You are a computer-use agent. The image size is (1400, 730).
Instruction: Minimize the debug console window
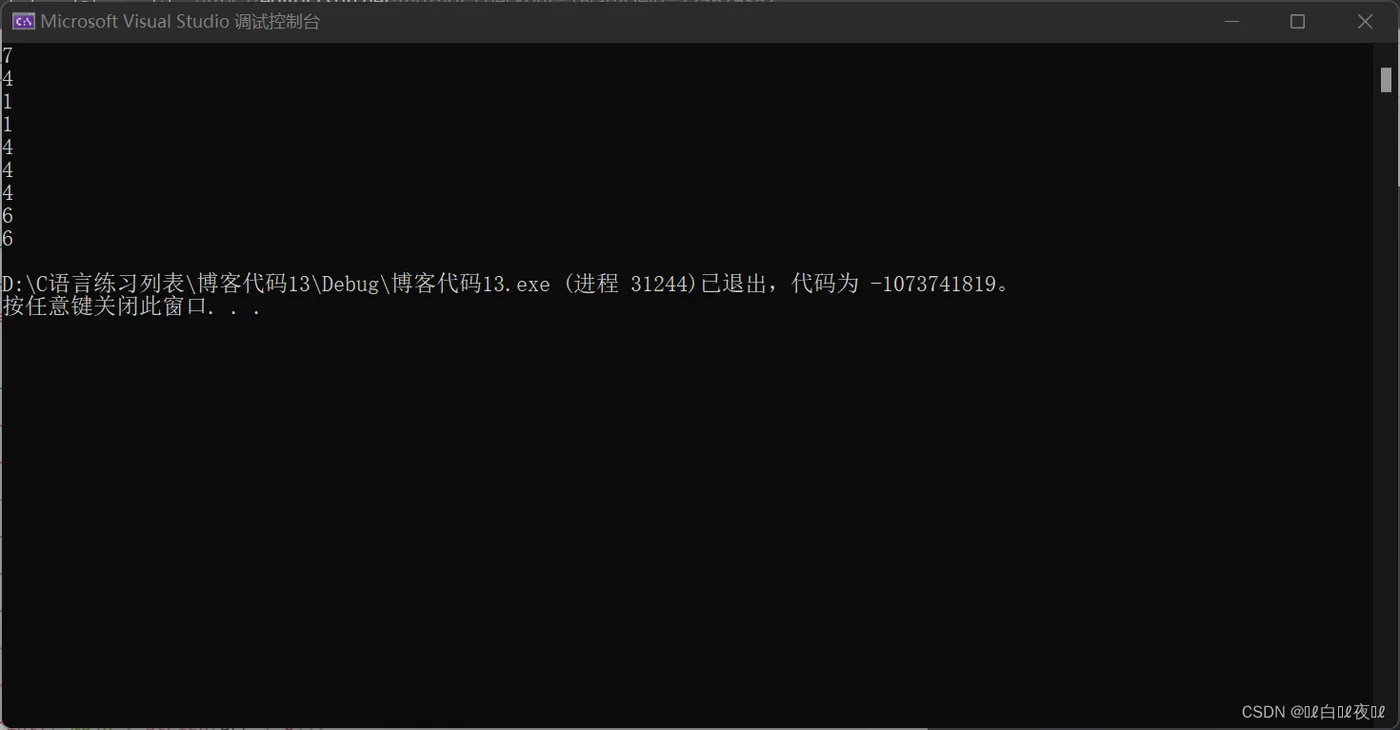[x=1230, y=21]
